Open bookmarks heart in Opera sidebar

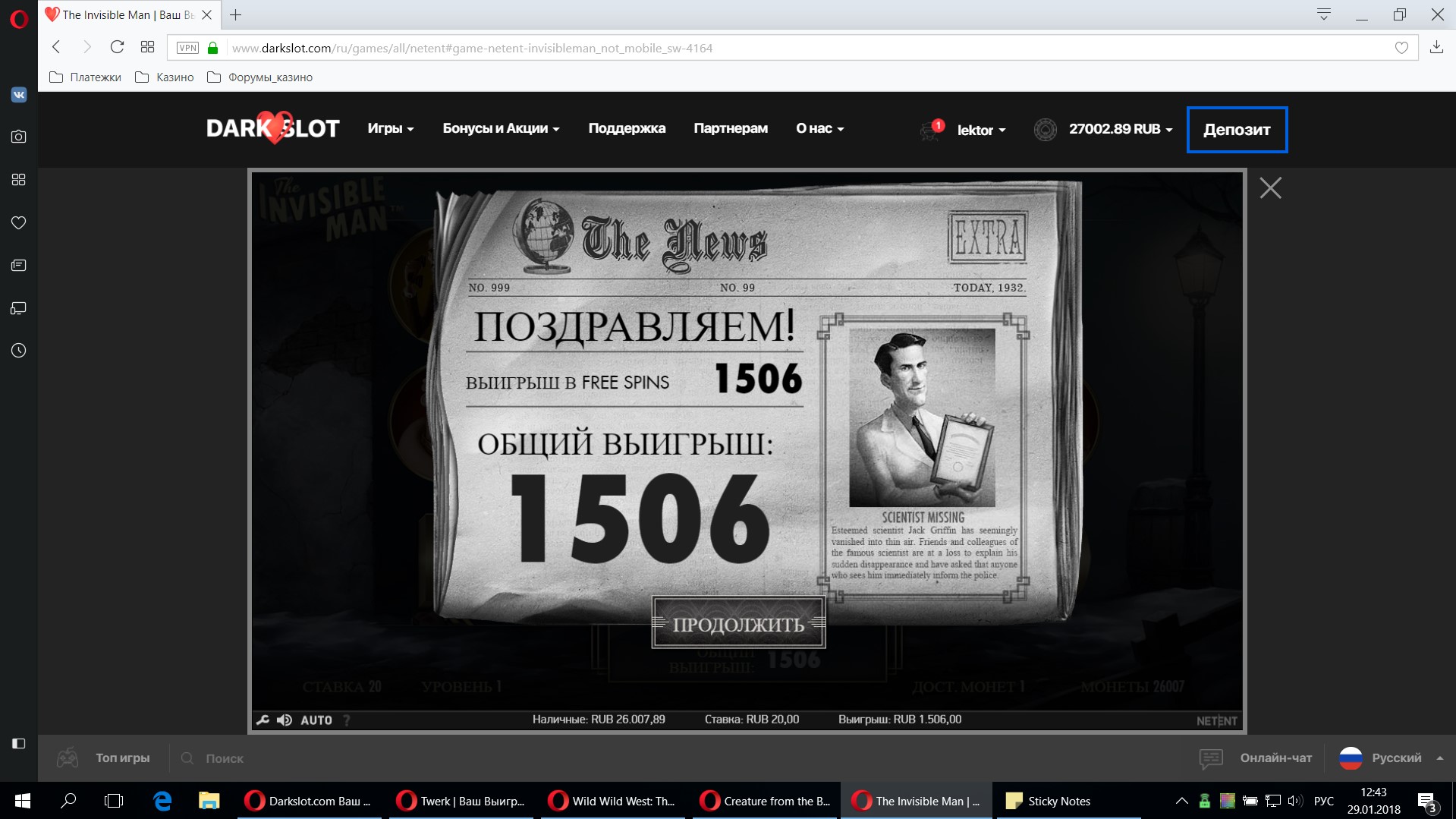tap(18, 222)
